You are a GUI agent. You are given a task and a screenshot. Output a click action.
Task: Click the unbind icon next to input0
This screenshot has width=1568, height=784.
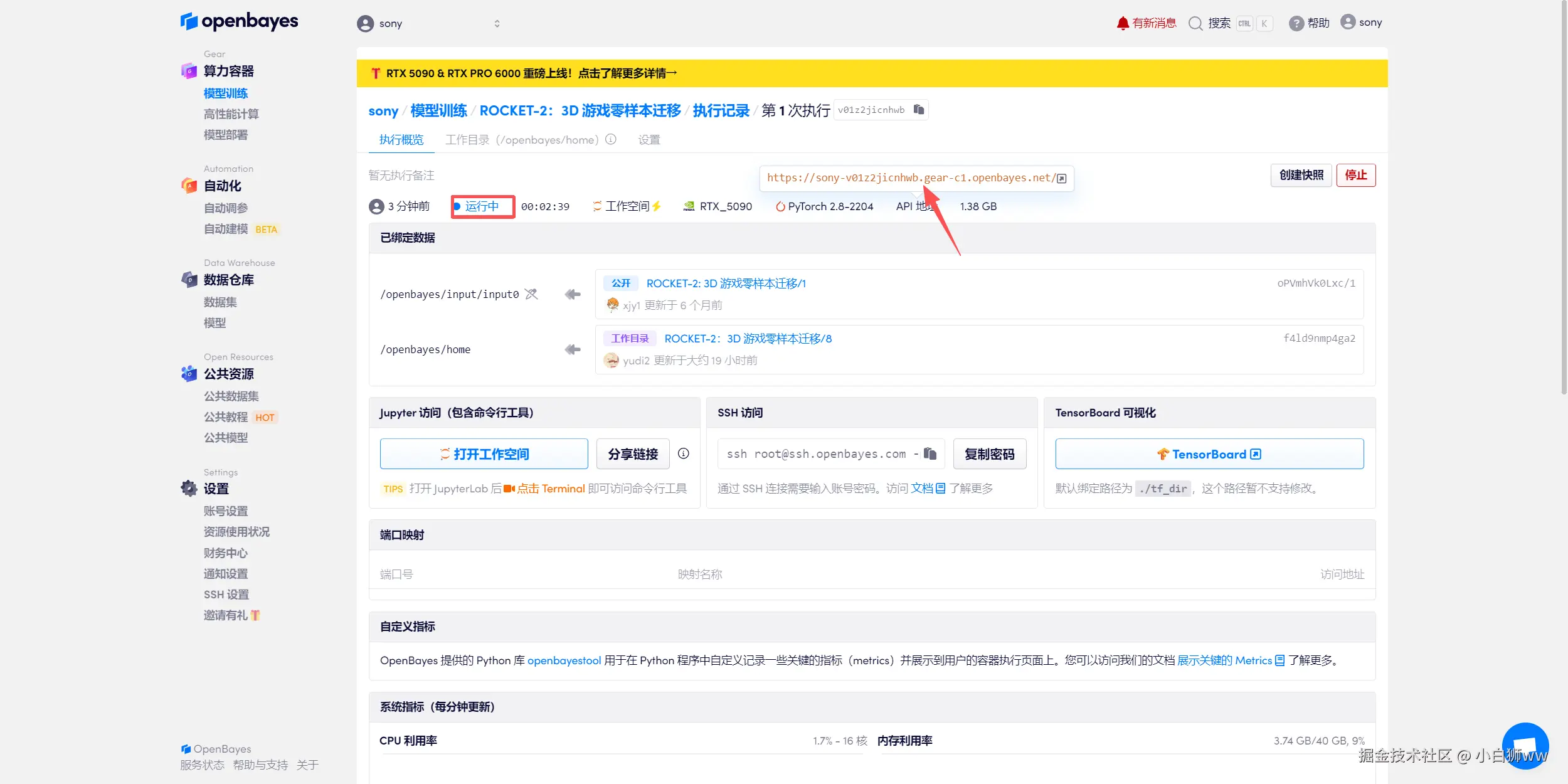[531, 294]
